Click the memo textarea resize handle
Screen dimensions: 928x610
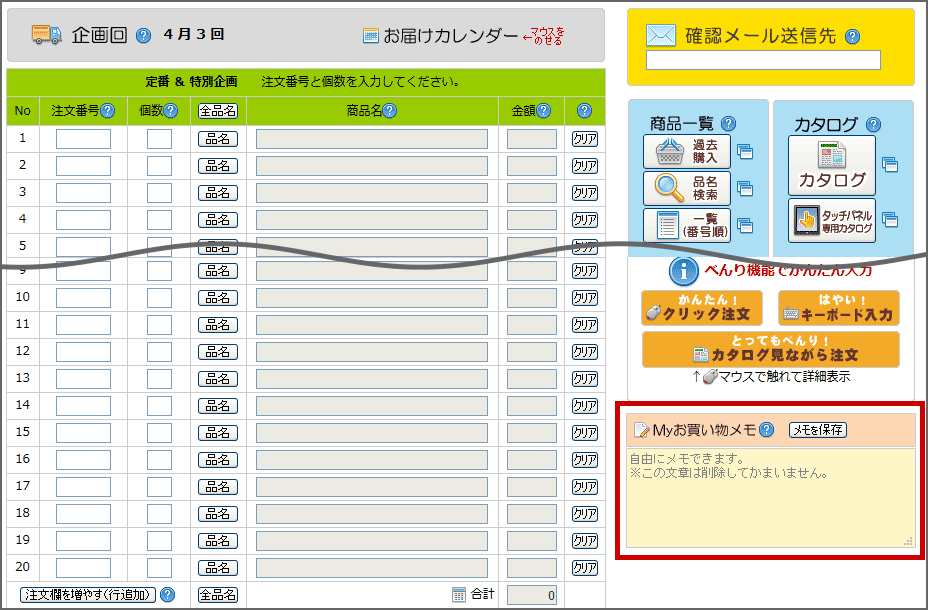click(x=908, y=541)
